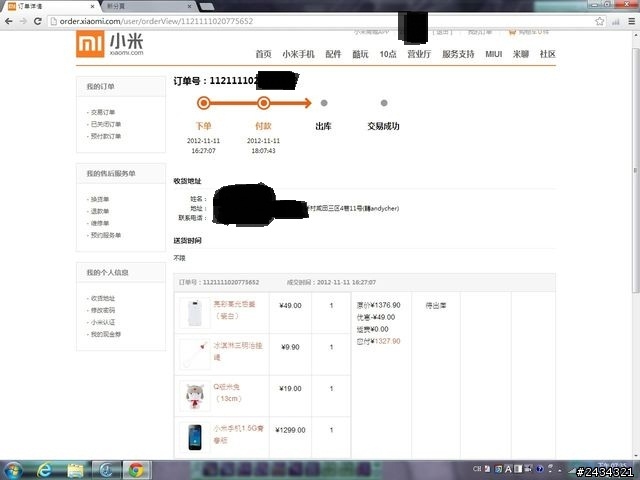Click the shopping cart icon in header
This screenshot has width=640, height=480.
tap(512, 32)
